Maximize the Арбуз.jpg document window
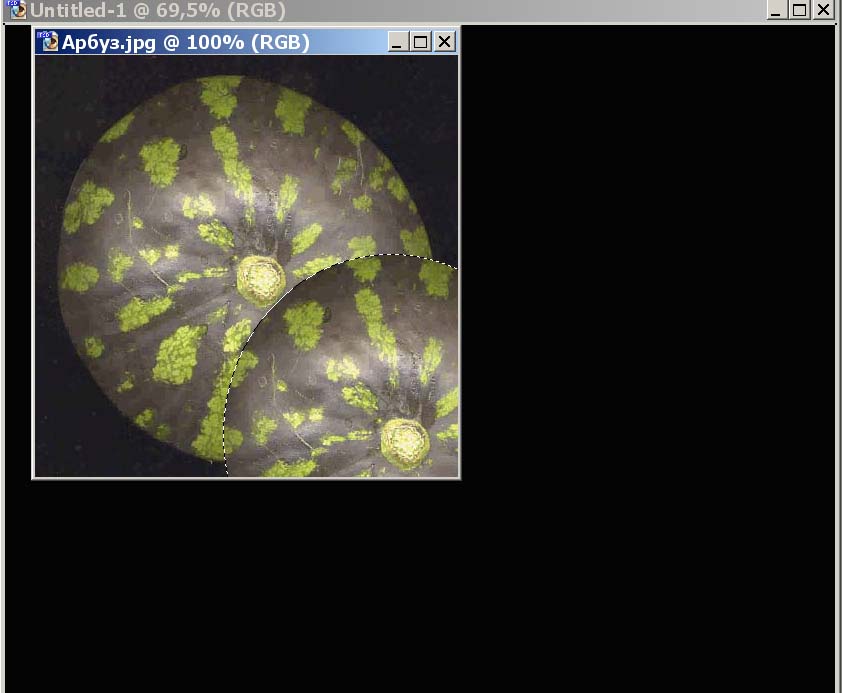The width and height of the screenshot is (842, 693). (x=420, y=42)
